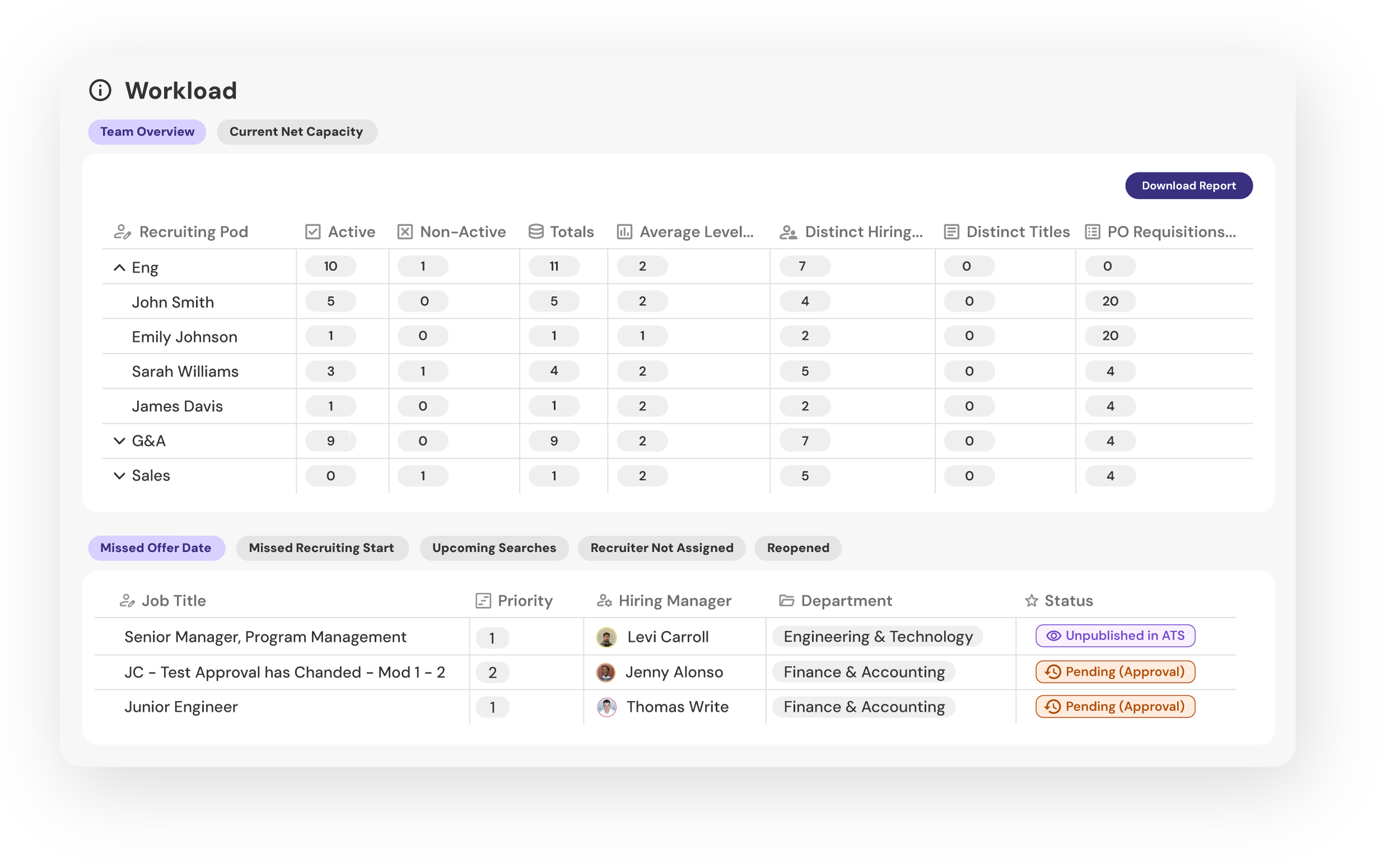The width and height of the screenshot is (1400, 867).
Task: Click the Active column checkmark icon
Action: (312, 232)
